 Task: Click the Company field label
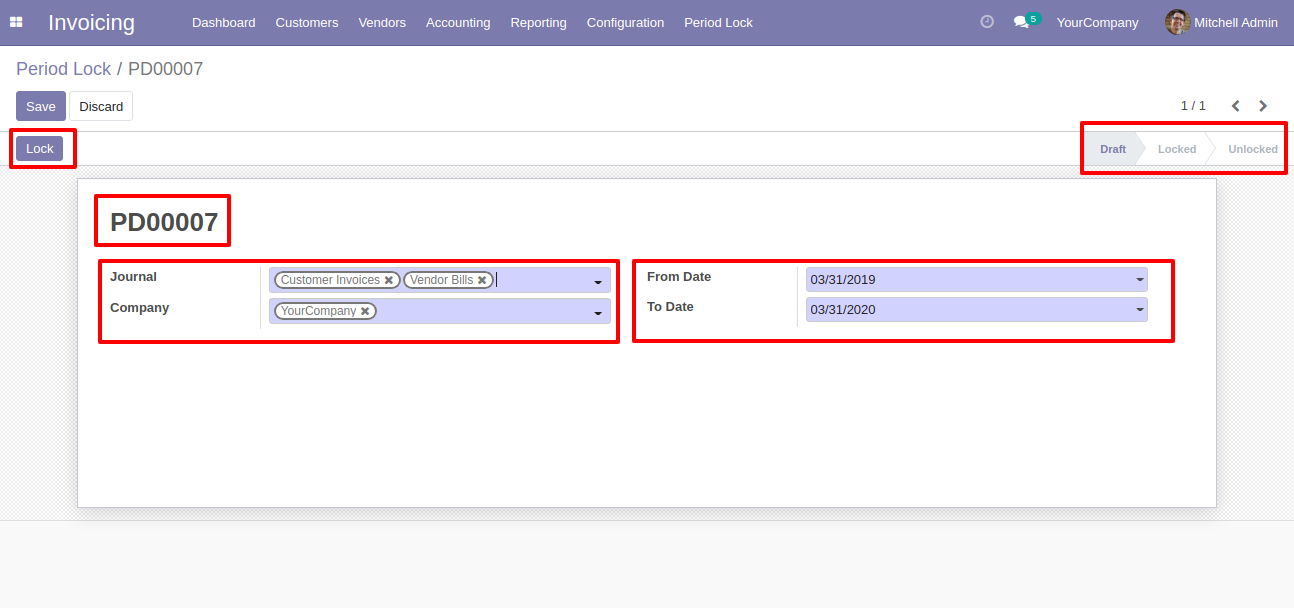coord(139,308)
